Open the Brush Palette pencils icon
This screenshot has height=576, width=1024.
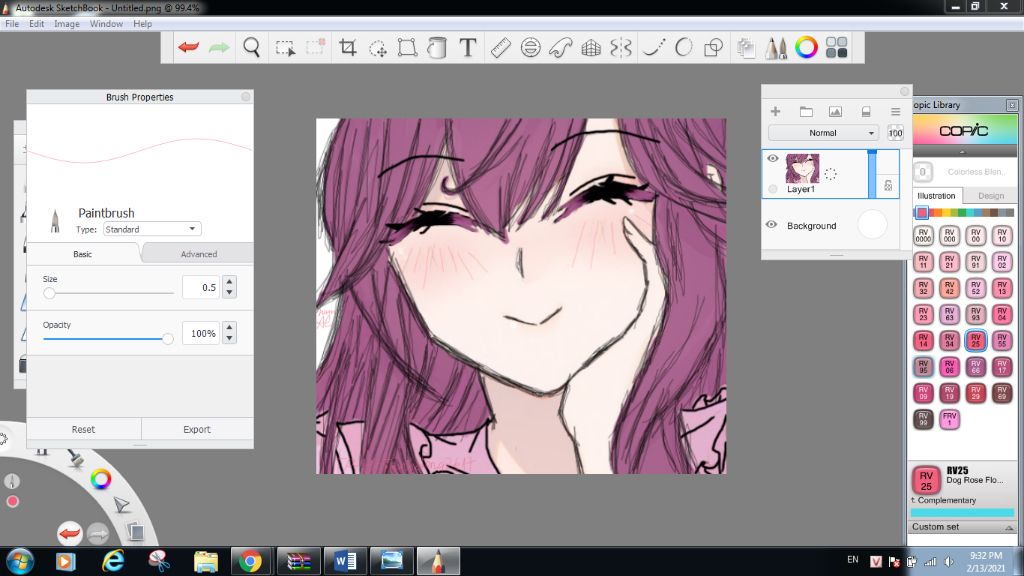[x=776, y=48]
